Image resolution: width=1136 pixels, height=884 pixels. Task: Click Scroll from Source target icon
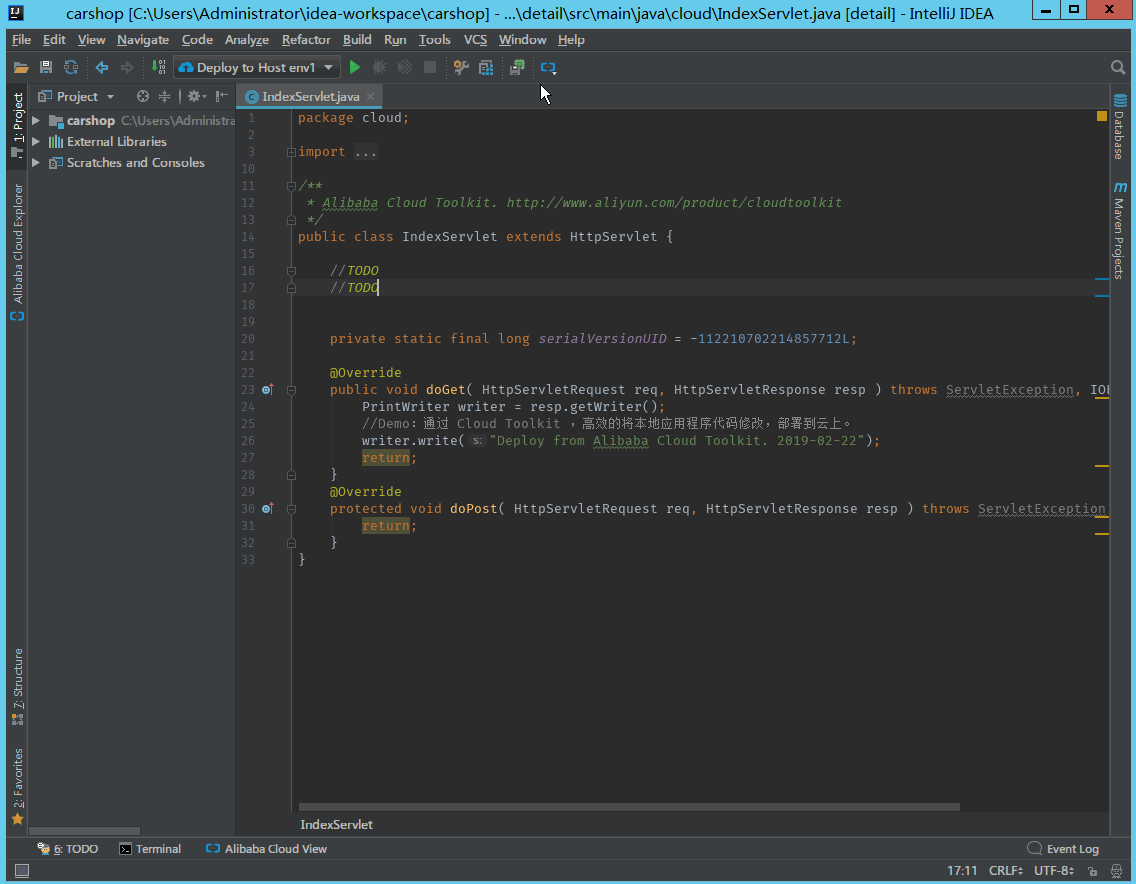tap(143, 96)
